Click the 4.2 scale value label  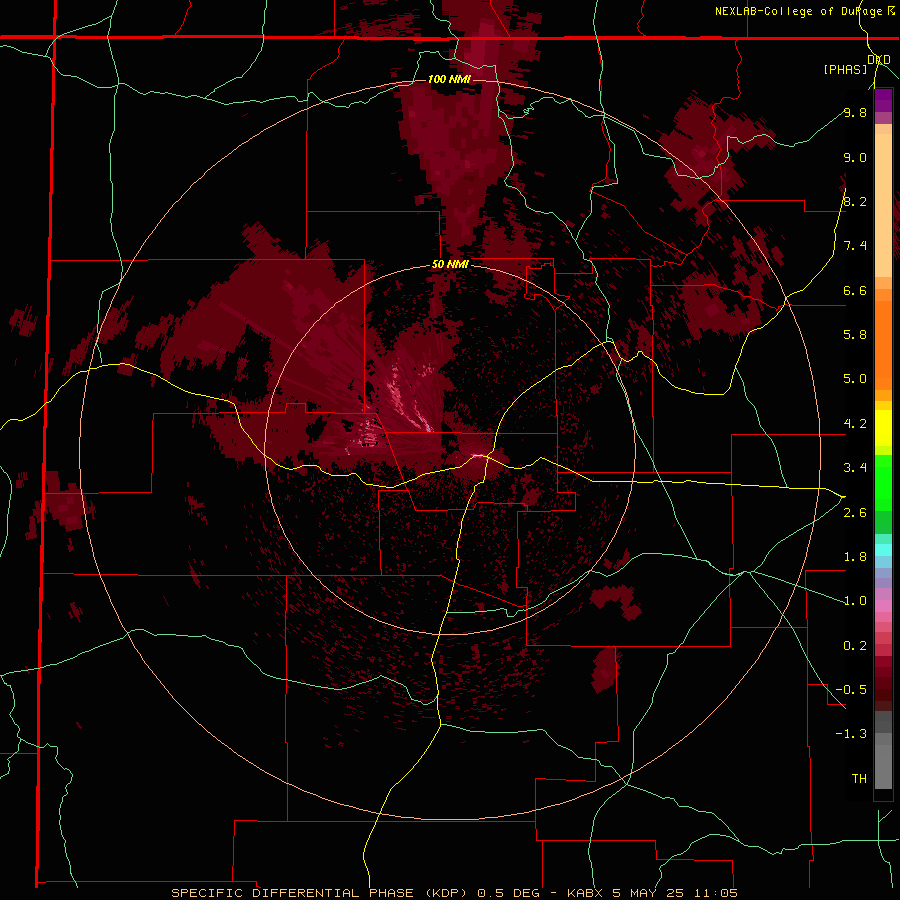855,424
